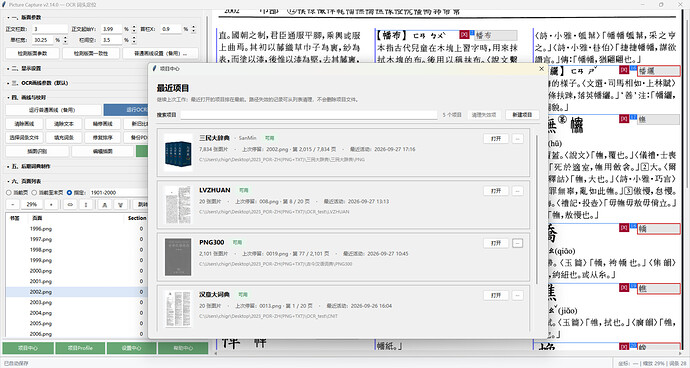Collapse section 四、画线与校对
Screen dimensions: 690x368
pos(27,97)
